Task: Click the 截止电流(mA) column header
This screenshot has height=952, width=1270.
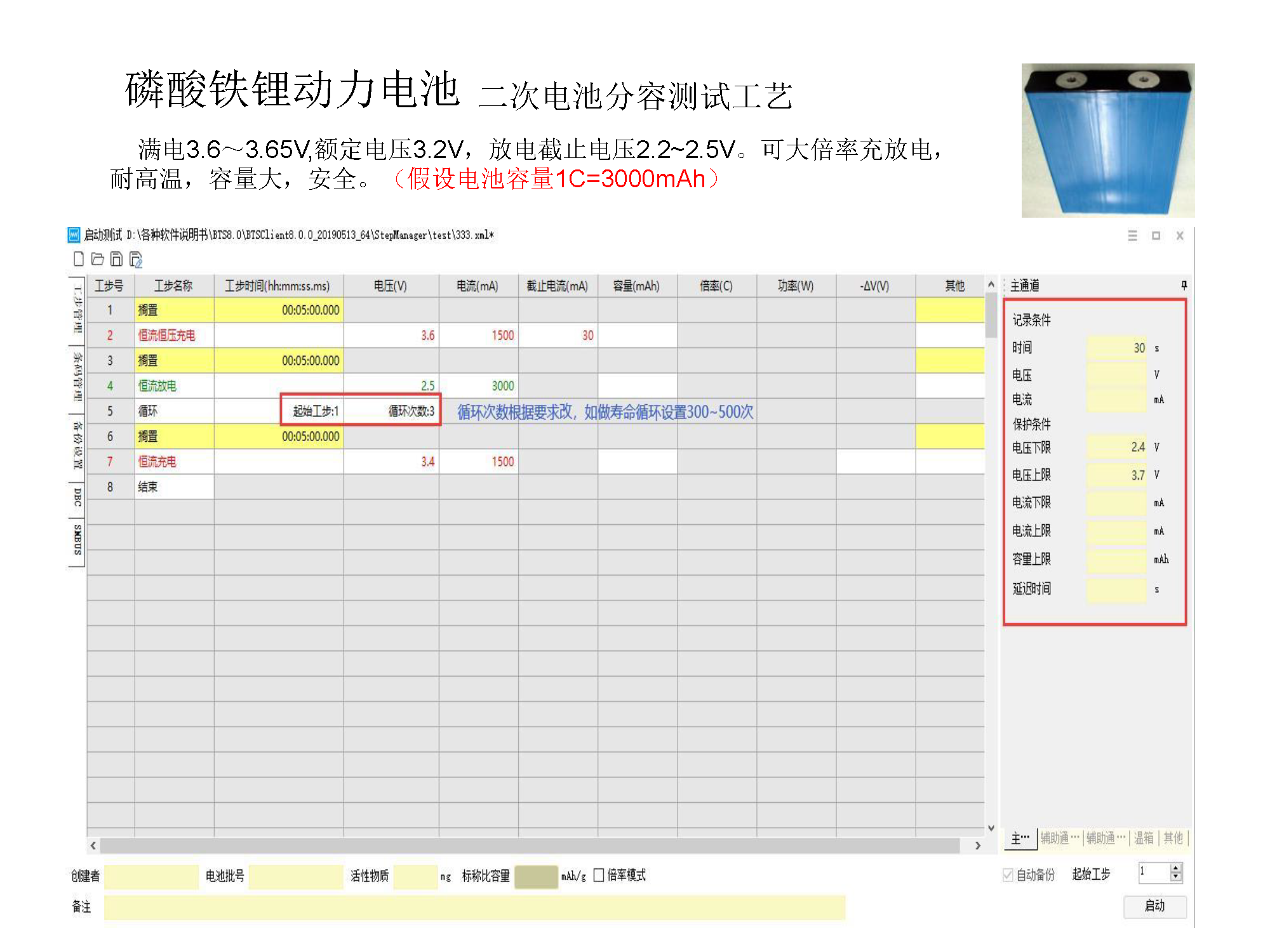Action: pyautogui.click(x=558, y=286)
